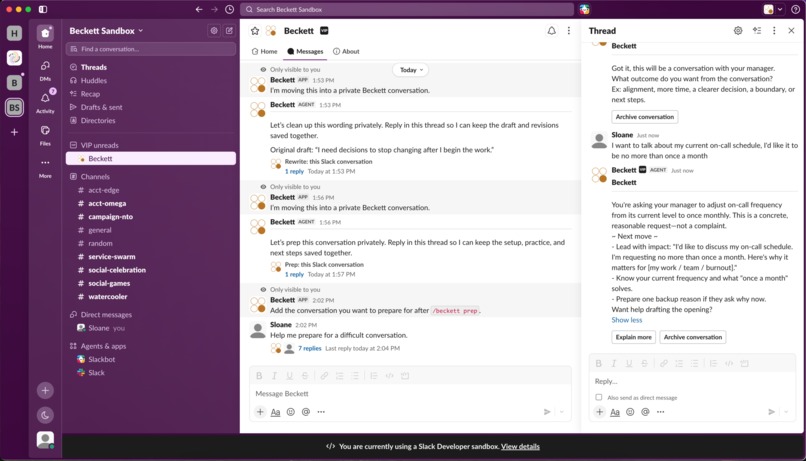Open the Home sidebar icon
The width and height of the screenshot is (806, 461).
45,33
